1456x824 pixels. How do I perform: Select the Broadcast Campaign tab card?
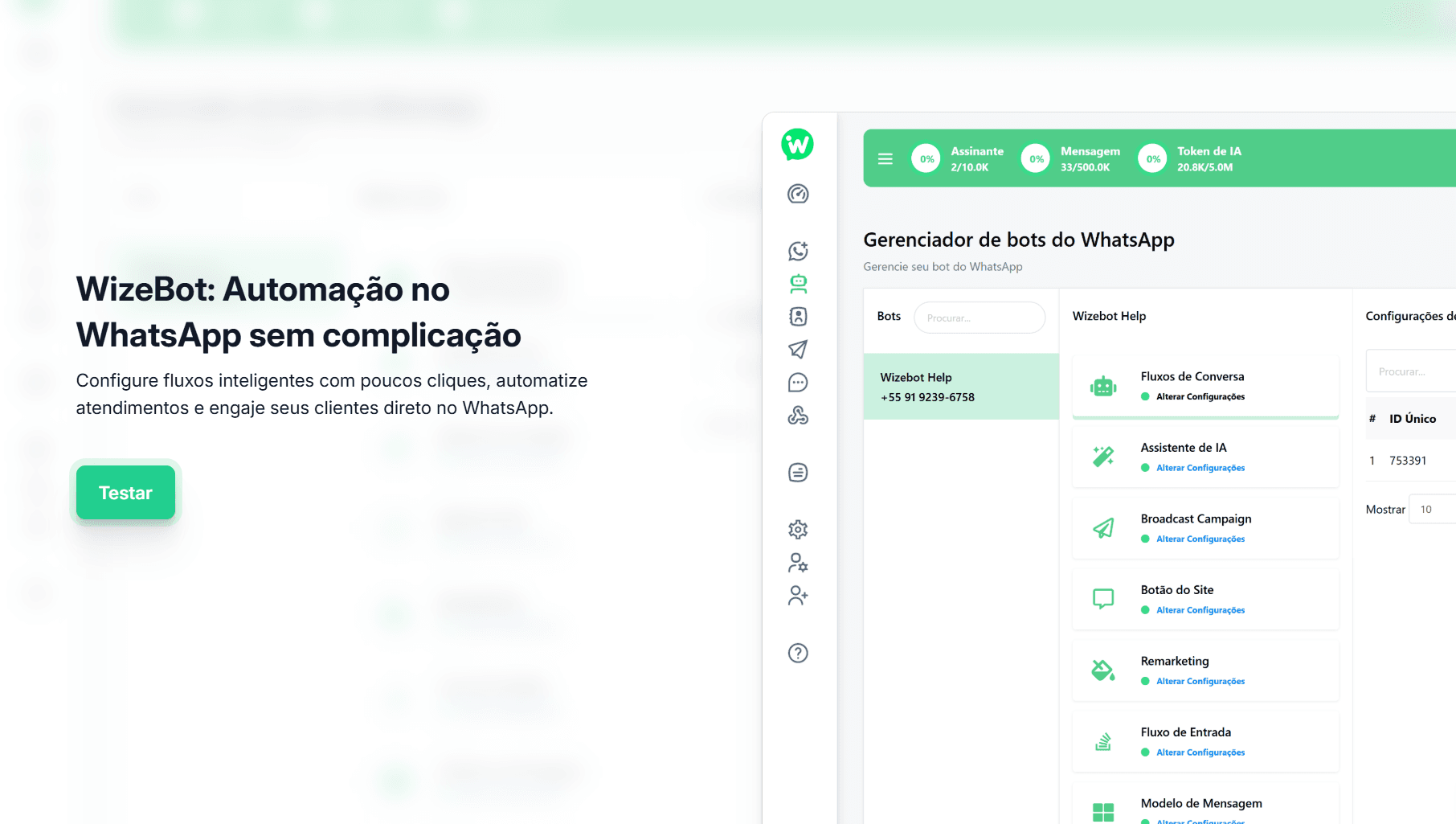(x=1205, y=528)
